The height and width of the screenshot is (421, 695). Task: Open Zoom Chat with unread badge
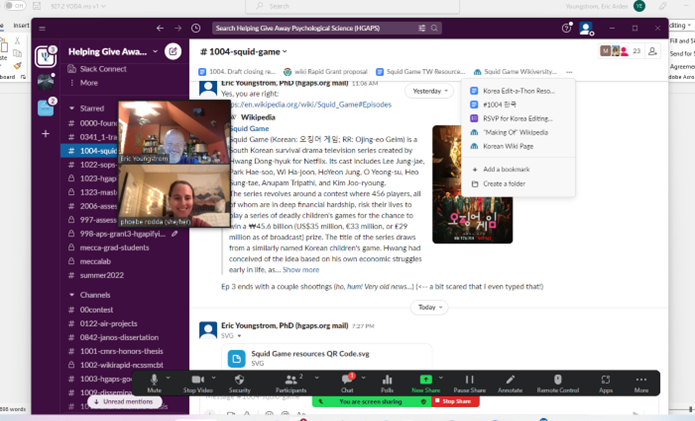tap(347, 381)
